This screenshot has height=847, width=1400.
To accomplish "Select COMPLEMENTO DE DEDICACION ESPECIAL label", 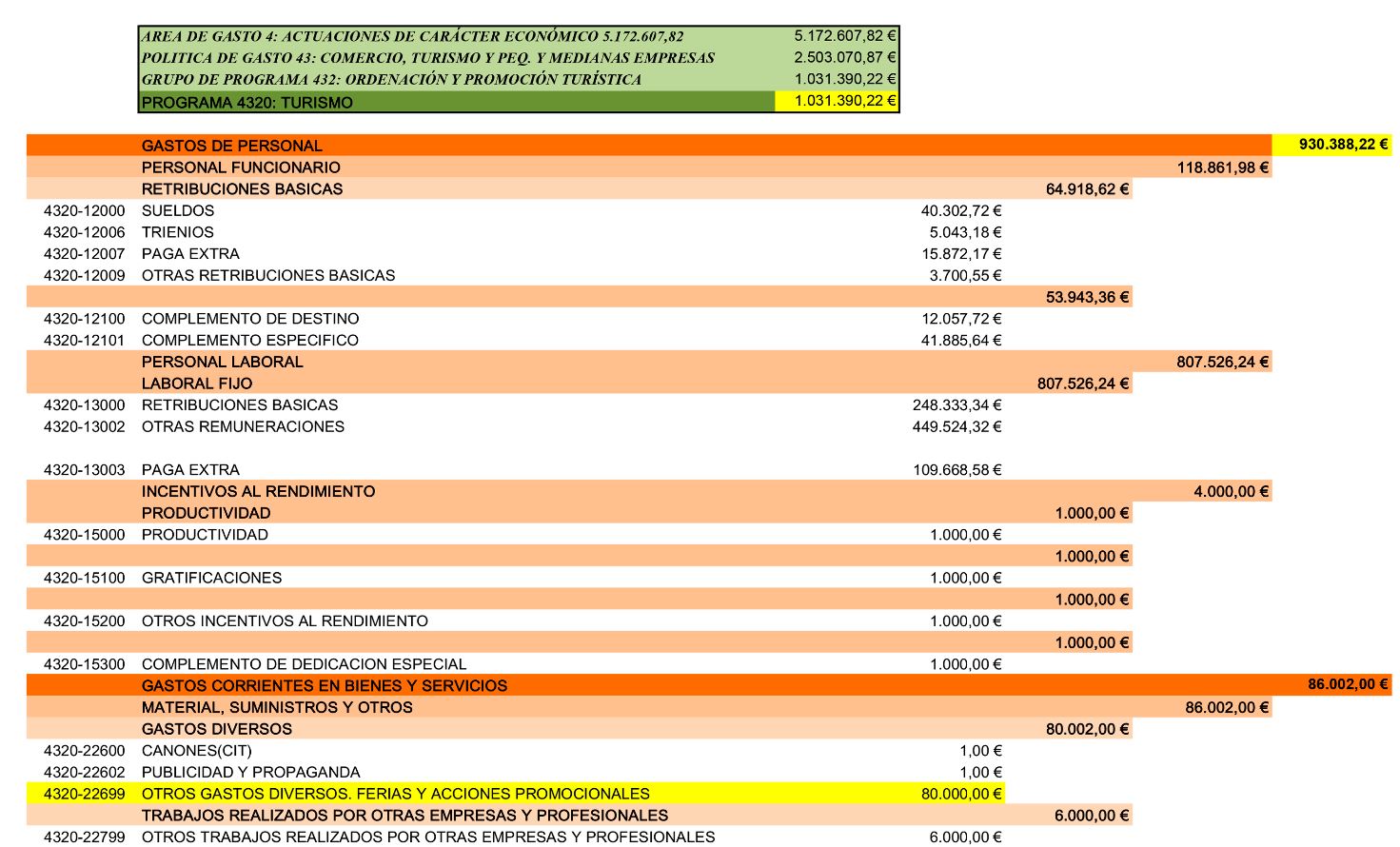I will [304, 664].
